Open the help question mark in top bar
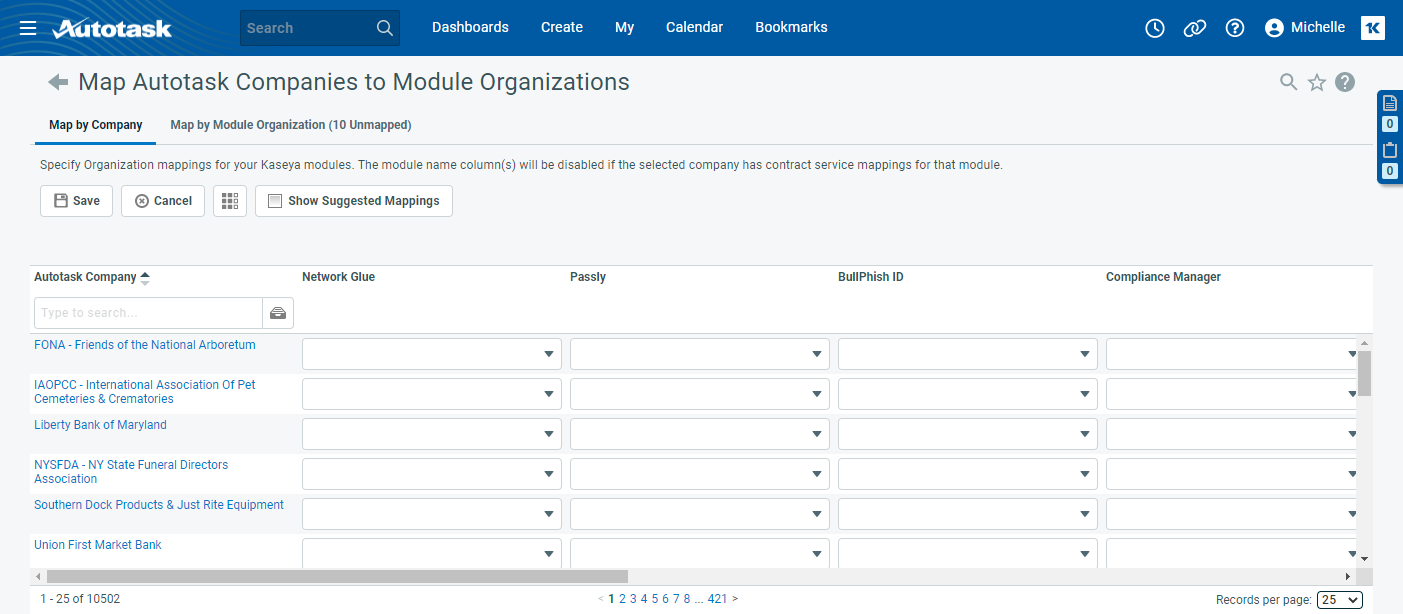The width and height of the screenshot is (1403, 614). coord(1235,28)
